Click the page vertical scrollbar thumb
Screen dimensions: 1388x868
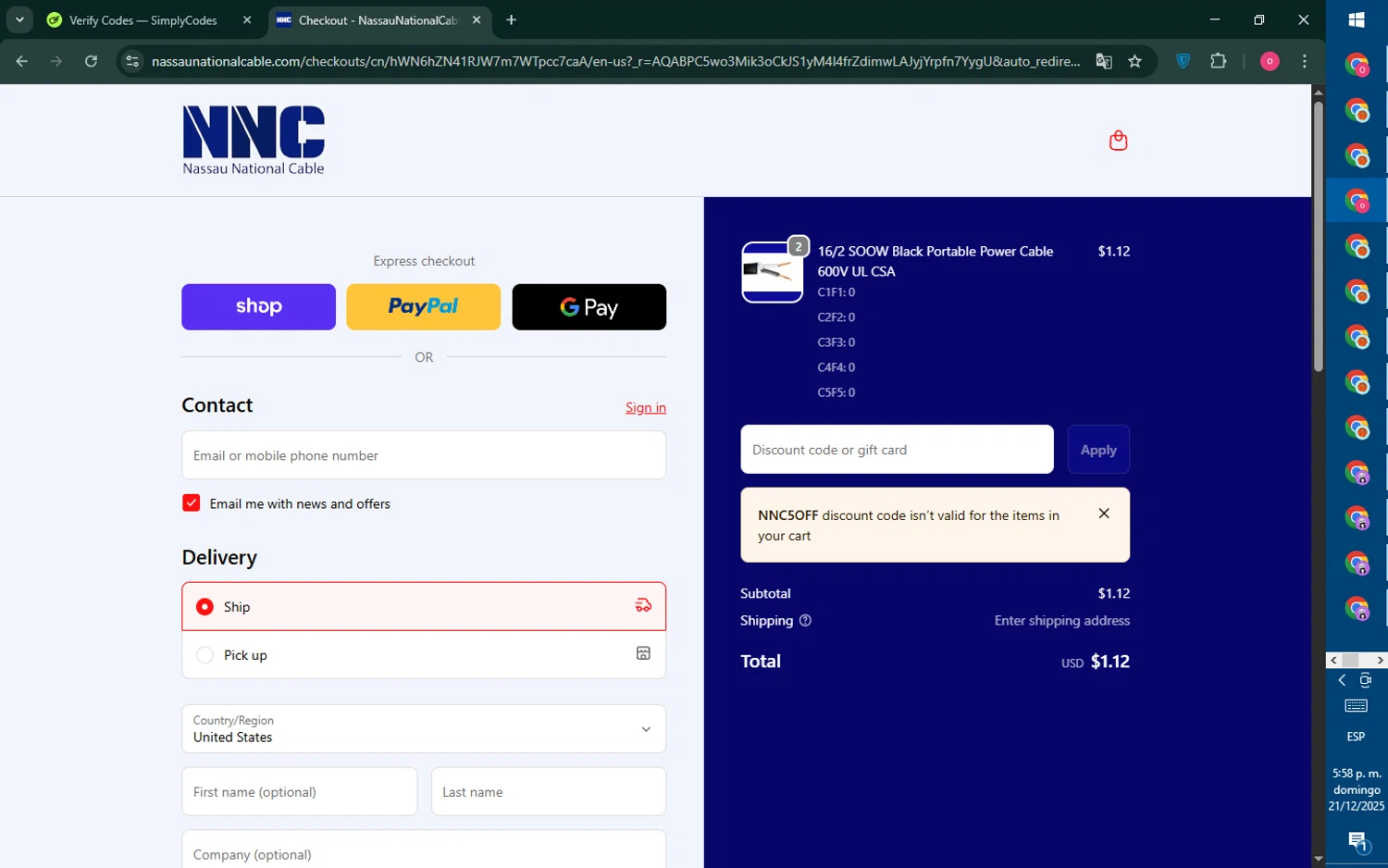(x=1319, y=236)
